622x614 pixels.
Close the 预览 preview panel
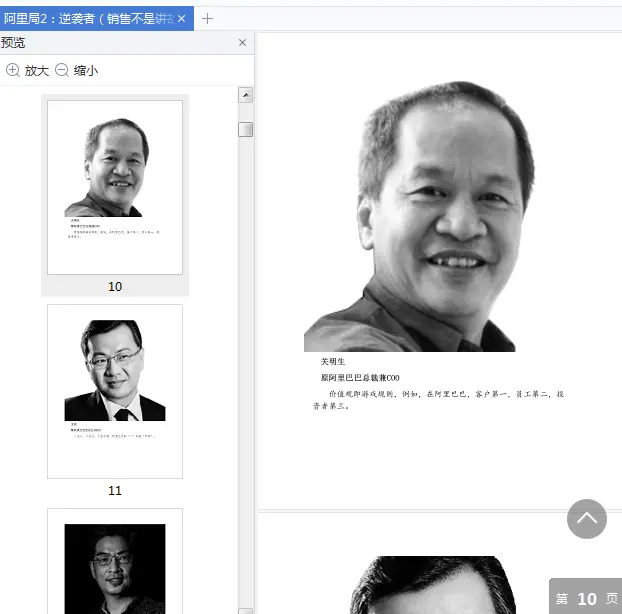coord(242,42)
